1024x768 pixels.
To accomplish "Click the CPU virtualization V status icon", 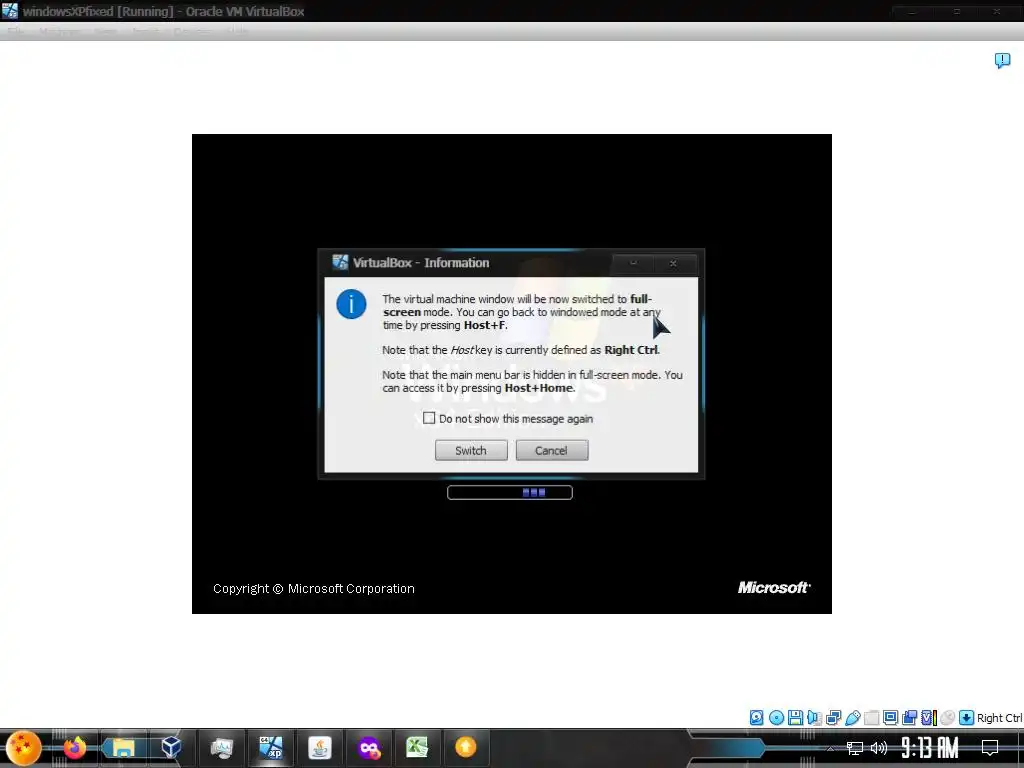I will (929, 718).
